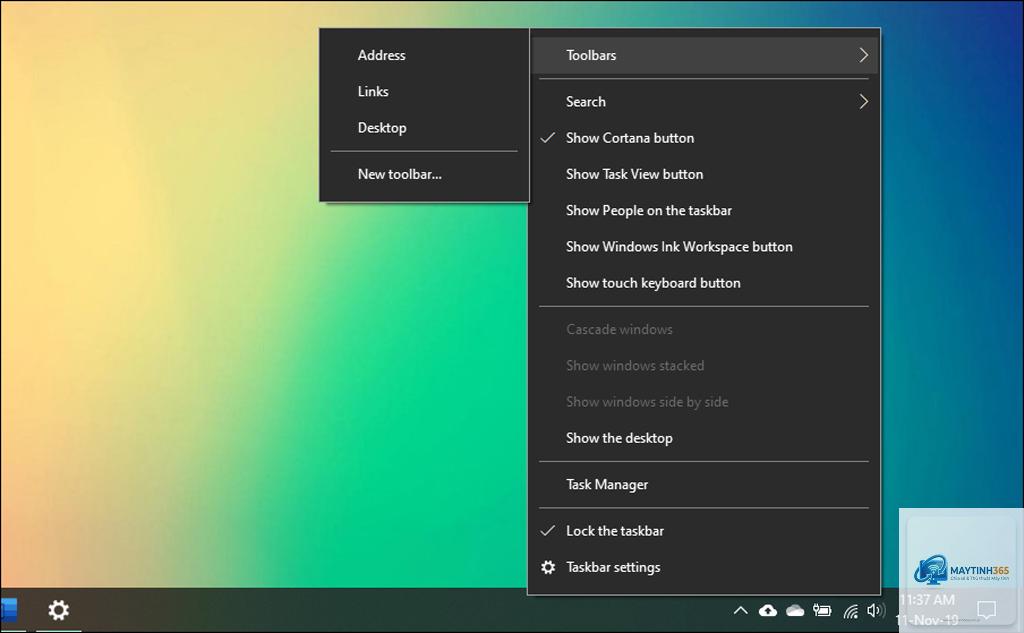This screenshot has width=1024, height=633.
Task: Click the battery power tray icon
Action: (822, 611)
